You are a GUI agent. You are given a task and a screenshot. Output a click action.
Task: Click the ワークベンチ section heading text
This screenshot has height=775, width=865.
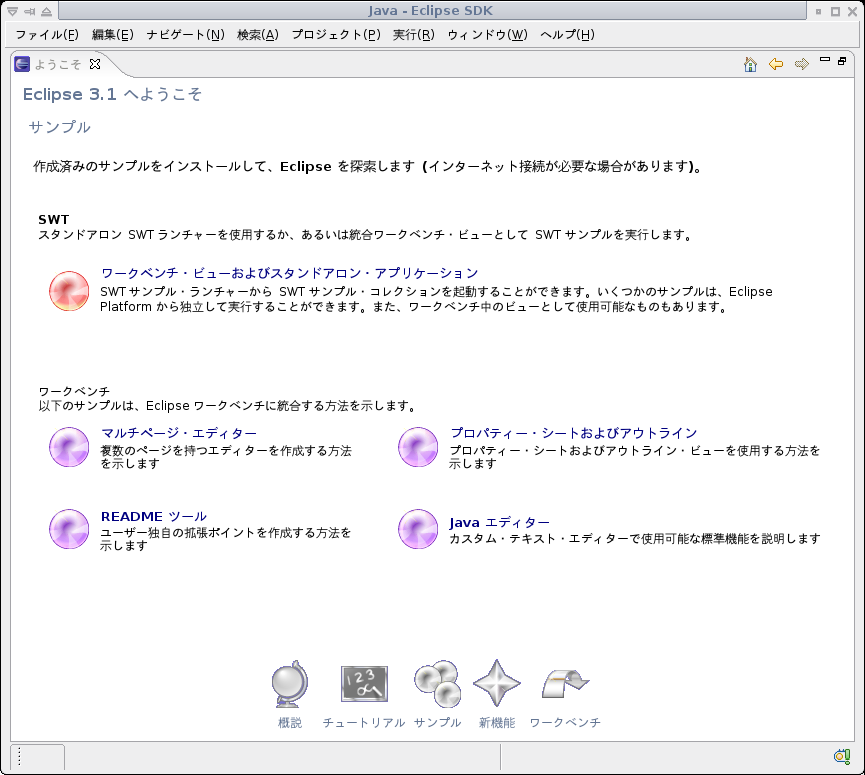pyautogui.click(x=74, y=392)
